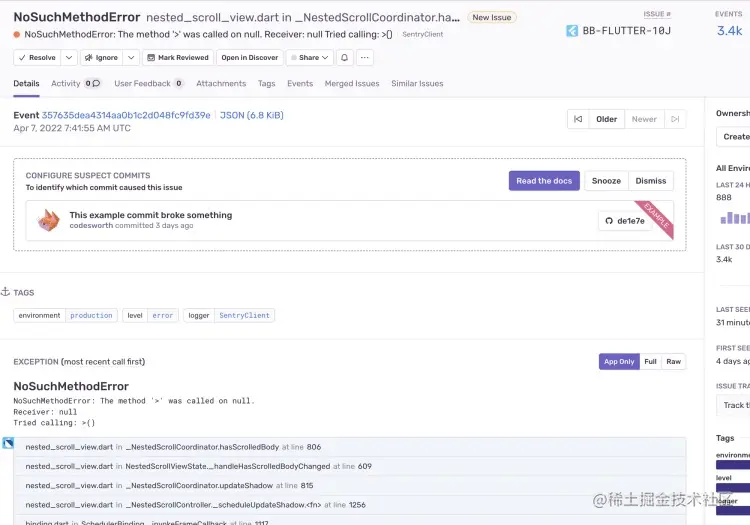This screenshot has width=750, height=525.
Task: Expand the updateShadow frame at line 815
Action: [350, 485]
